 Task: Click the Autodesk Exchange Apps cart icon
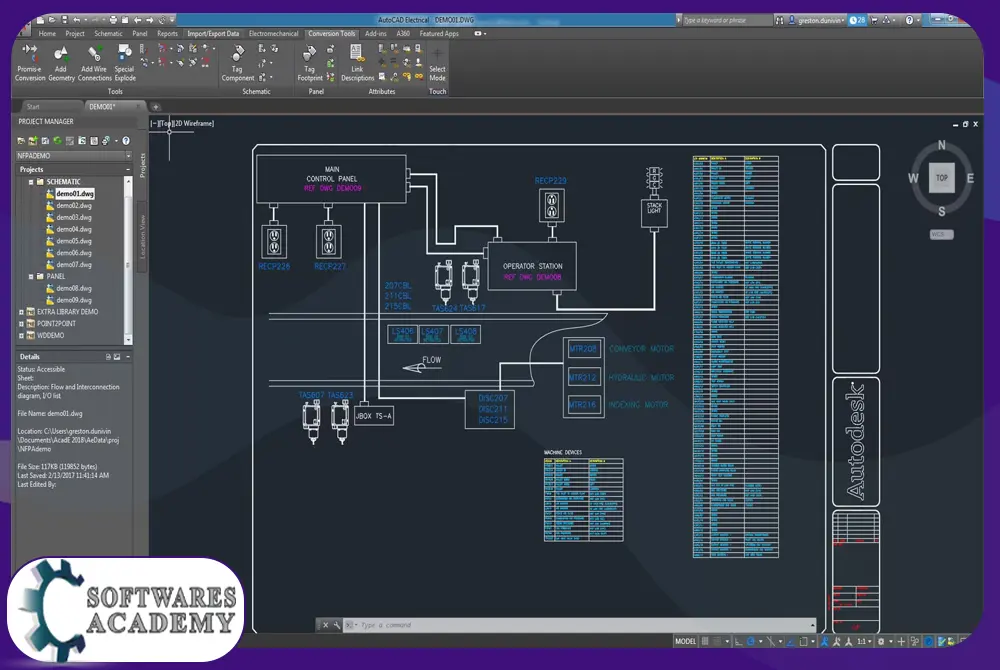pos(874,20)
